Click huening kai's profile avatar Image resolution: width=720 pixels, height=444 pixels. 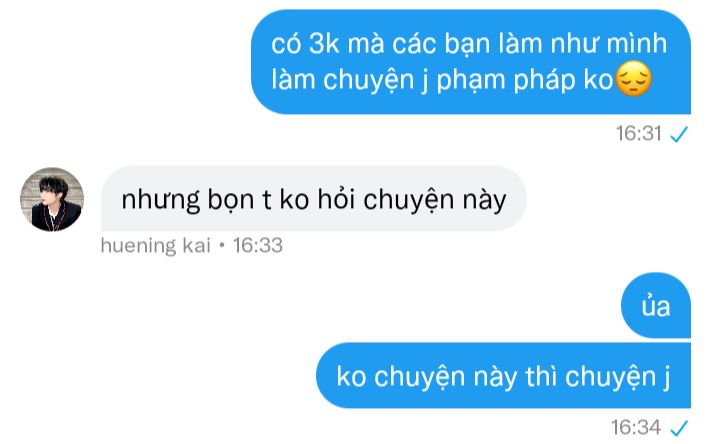[52, 199]
